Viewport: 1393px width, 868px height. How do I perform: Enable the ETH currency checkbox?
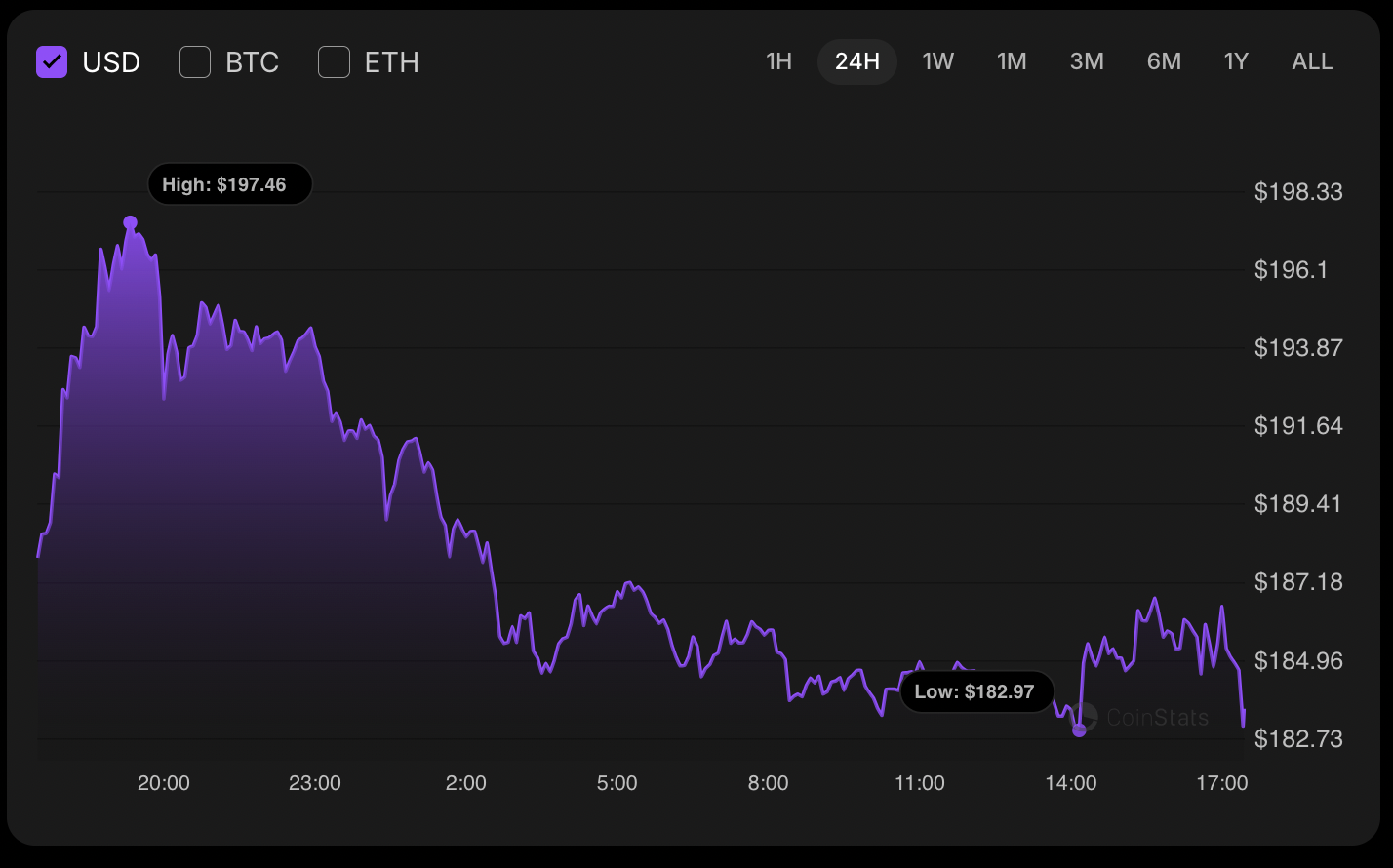tap(334, 62)
